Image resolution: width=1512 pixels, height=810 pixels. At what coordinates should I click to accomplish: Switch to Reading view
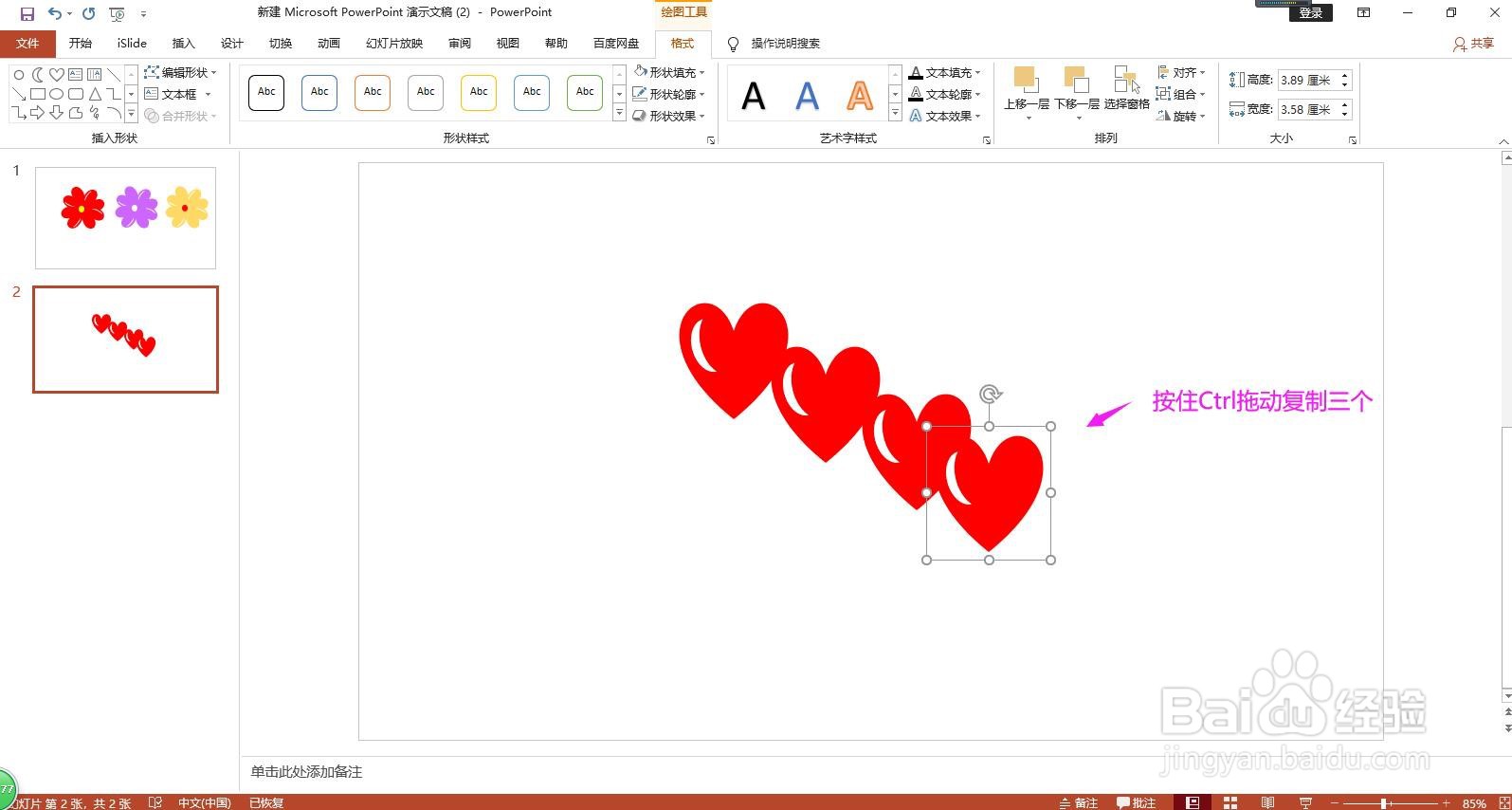click(x=1267, y=802)
